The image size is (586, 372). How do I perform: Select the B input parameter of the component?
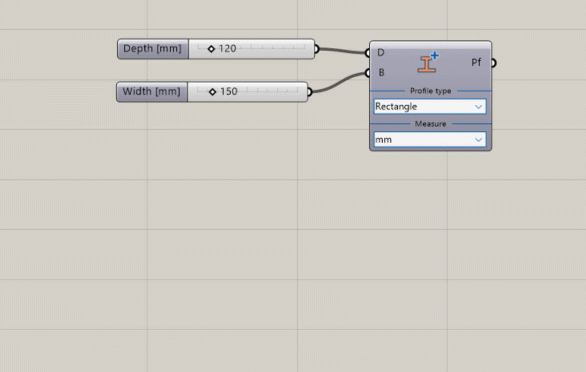tap(381, 73)
